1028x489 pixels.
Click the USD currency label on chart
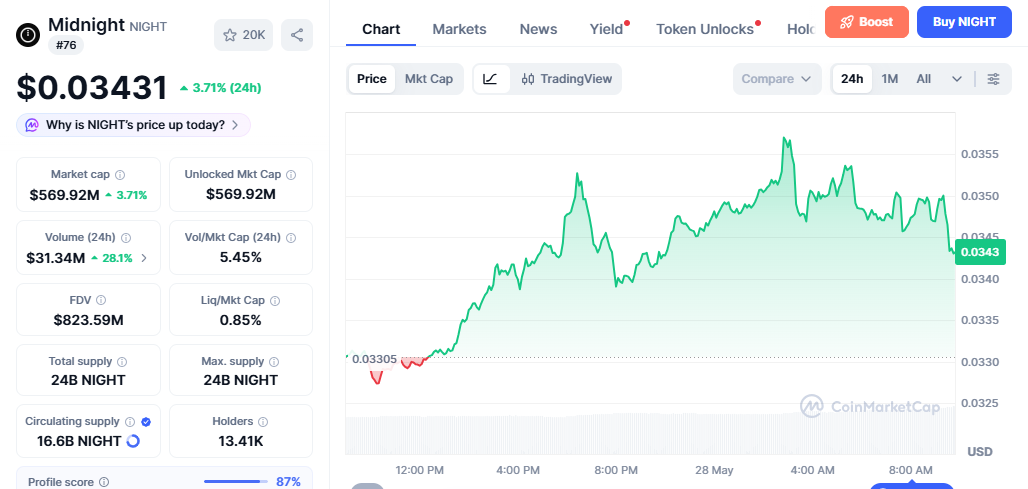coord(980,452)
